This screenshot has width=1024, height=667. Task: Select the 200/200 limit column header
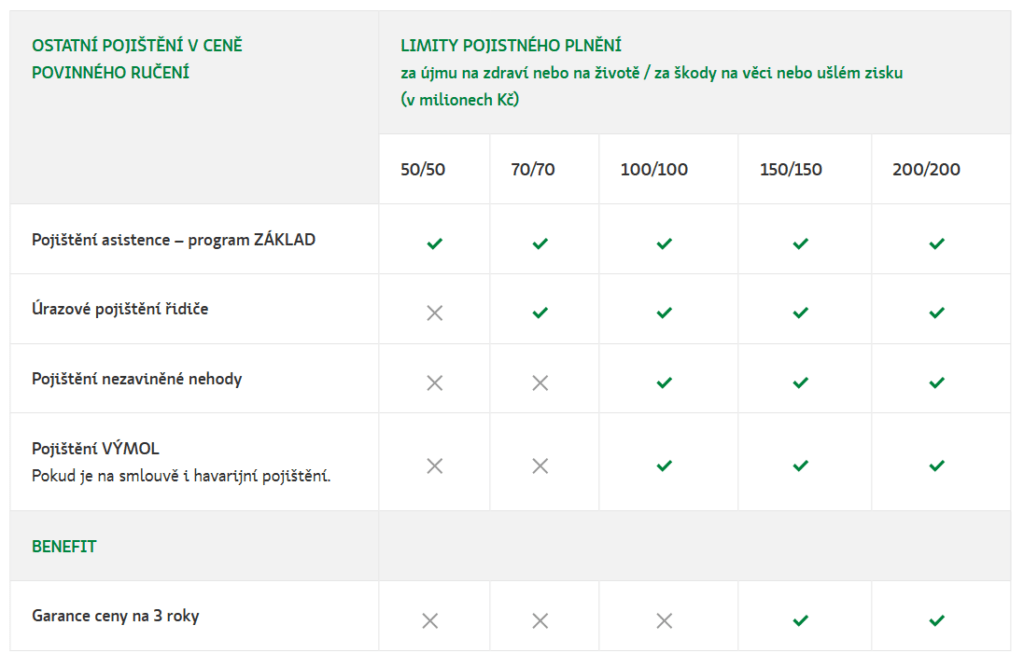click(x=926, y=170)
